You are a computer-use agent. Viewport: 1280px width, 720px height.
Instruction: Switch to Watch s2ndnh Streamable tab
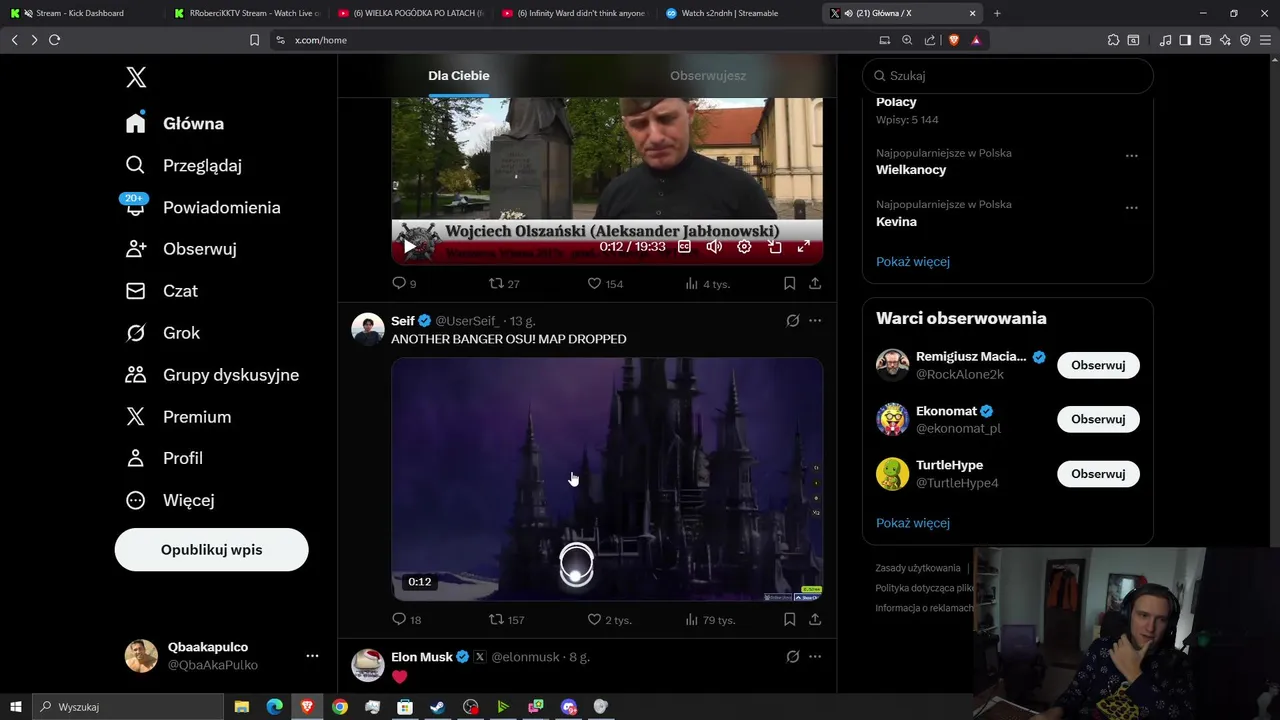point(729,13)
